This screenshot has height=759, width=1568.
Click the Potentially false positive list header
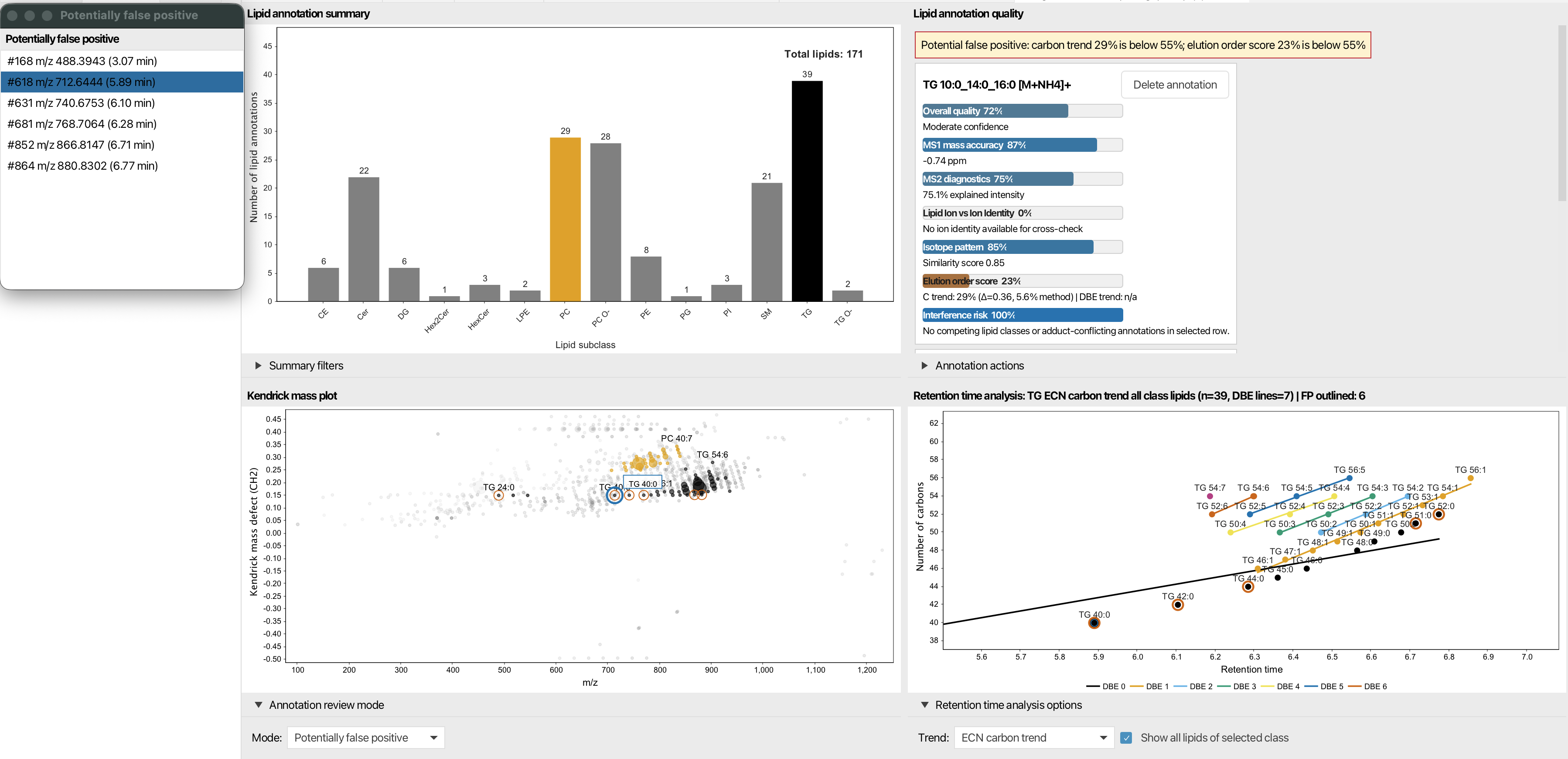pos(122,39)
